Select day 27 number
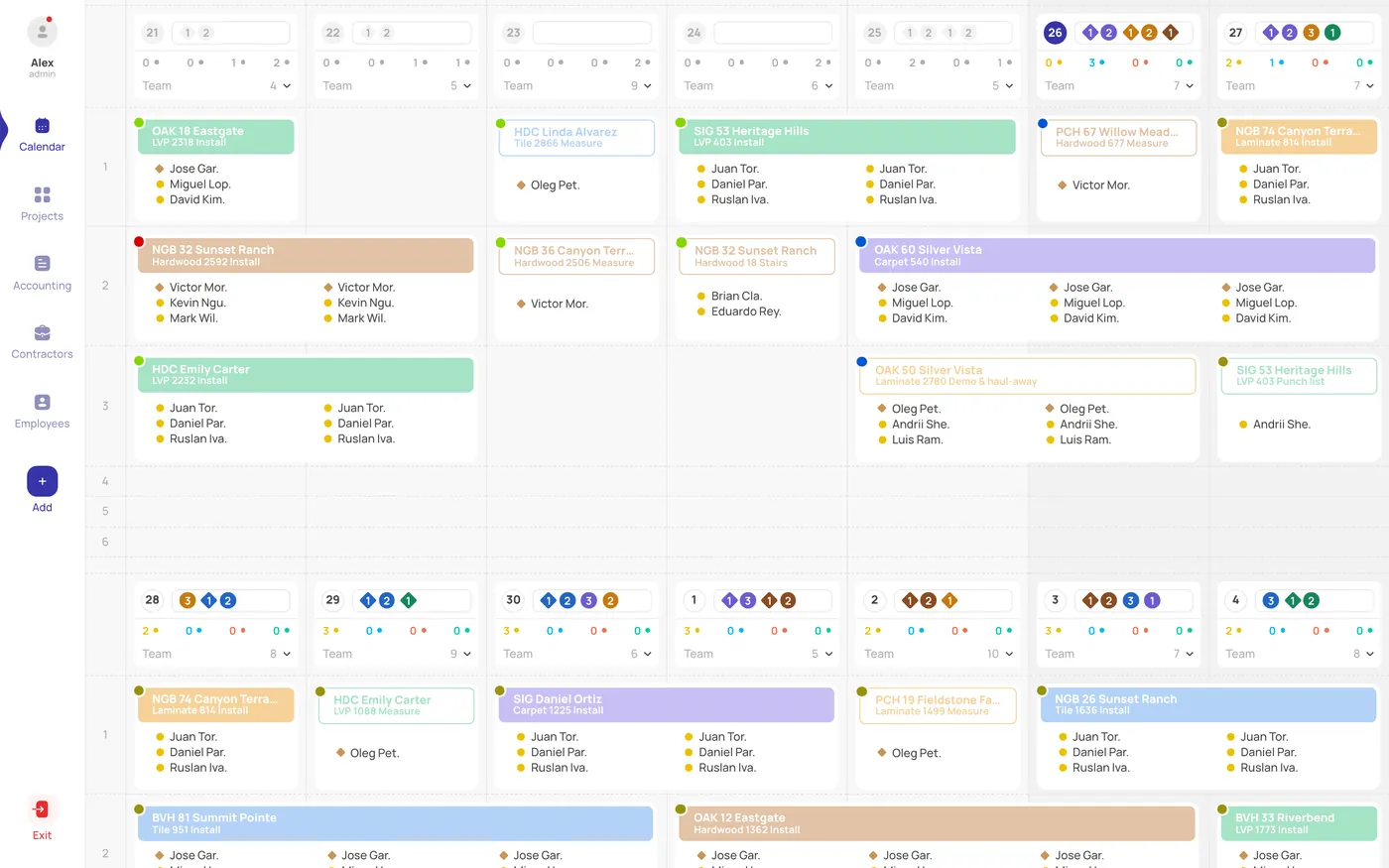1389x868 pixels. (x=1235, y=33)
